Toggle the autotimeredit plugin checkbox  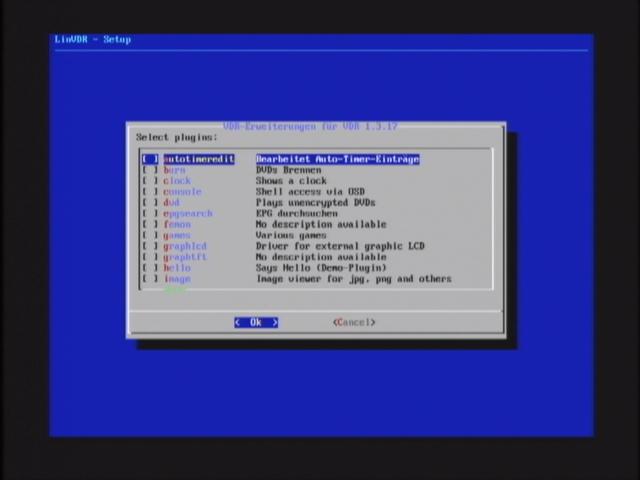(x=150, y=159)
